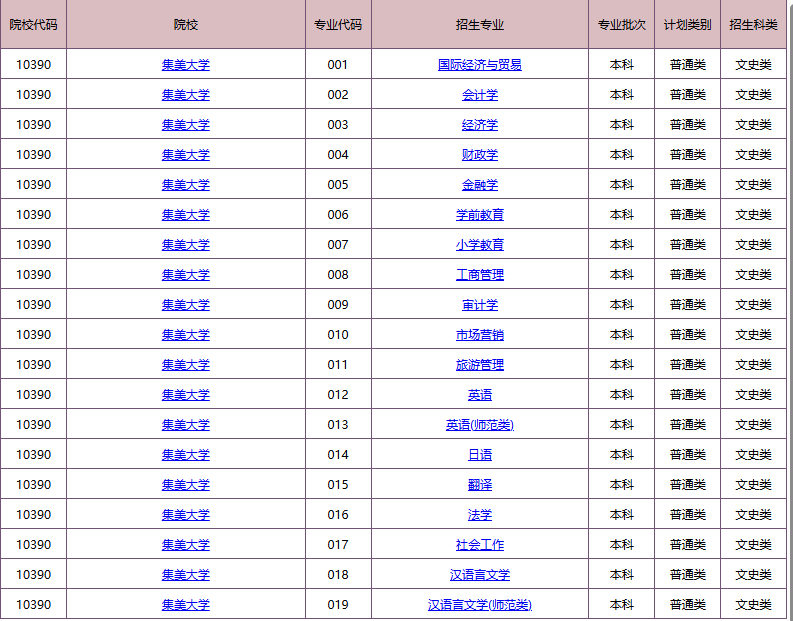
Task: Select major code cell 010
Action: coord(338,335)
